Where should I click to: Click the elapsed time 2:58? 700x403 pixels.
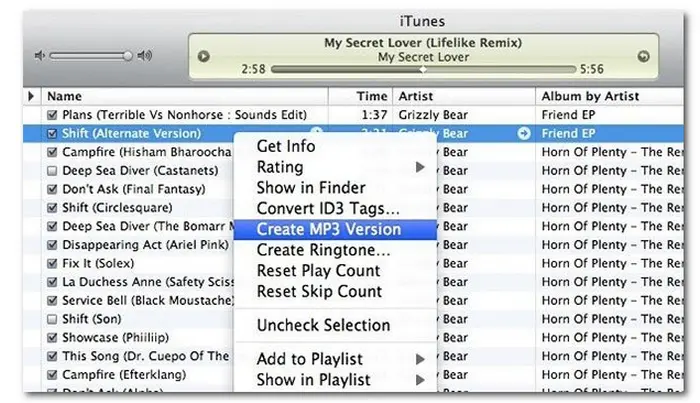coord(253,69)
